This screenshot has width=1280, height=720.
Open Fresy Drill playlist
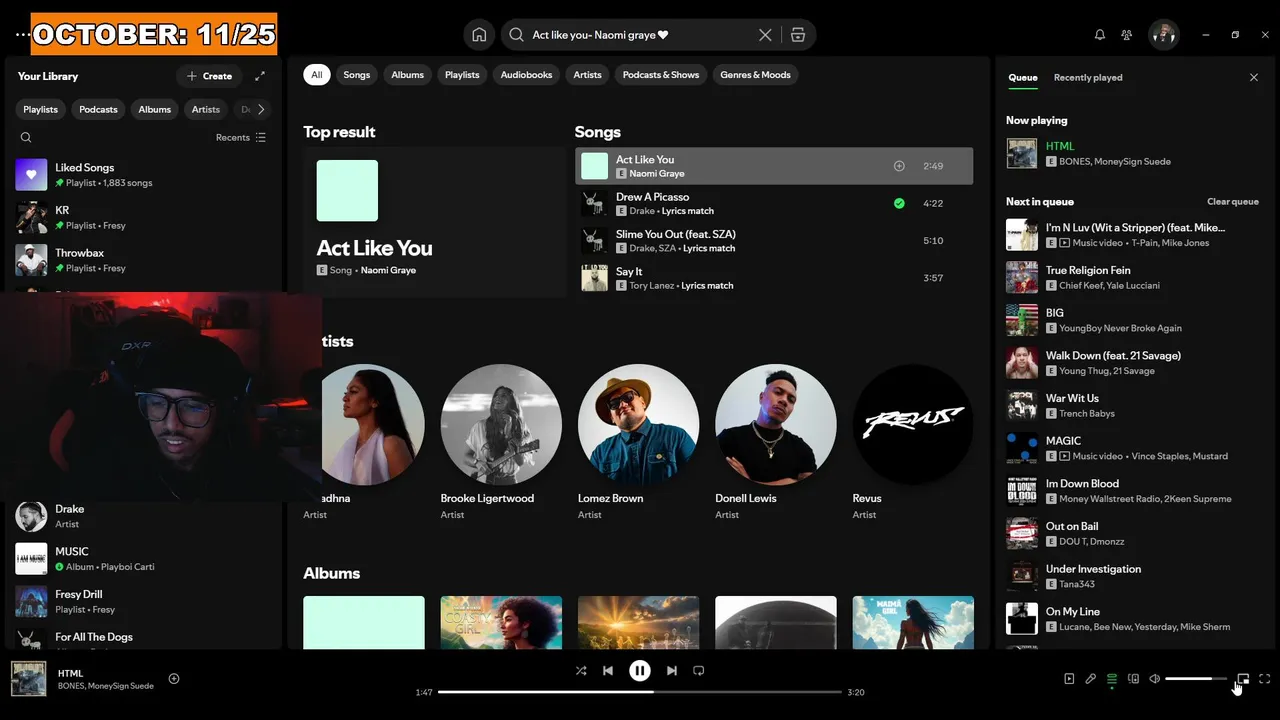142,601
